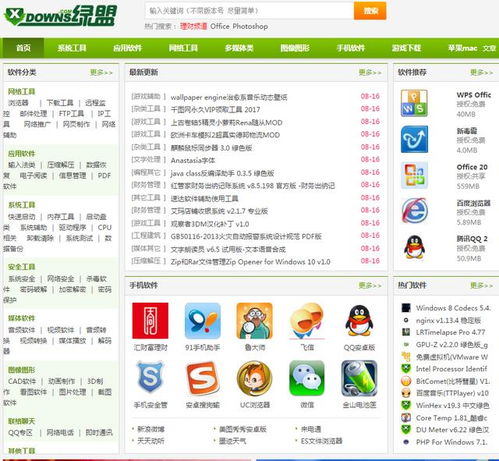Open the system tools navigation tab
The image size is (499, 461).
point(72,48)
